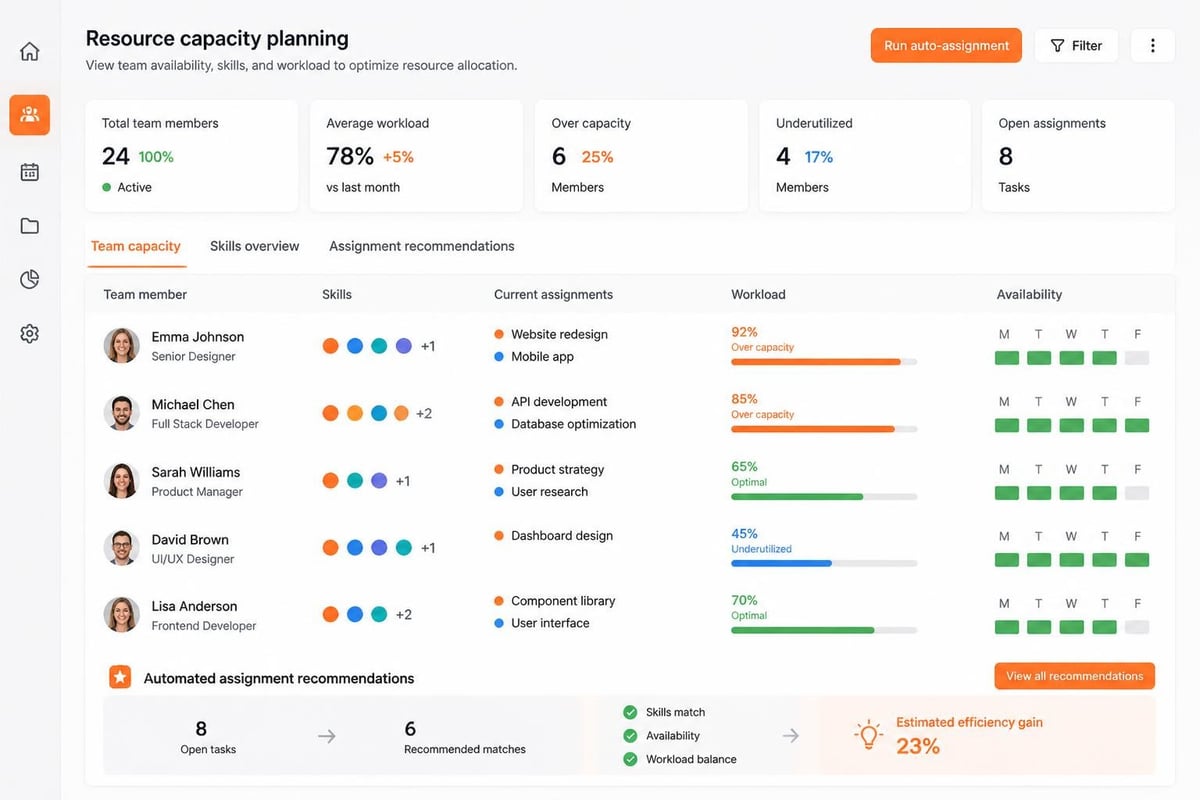Expand Michael Chen's +2 more skills

(424, 413)
